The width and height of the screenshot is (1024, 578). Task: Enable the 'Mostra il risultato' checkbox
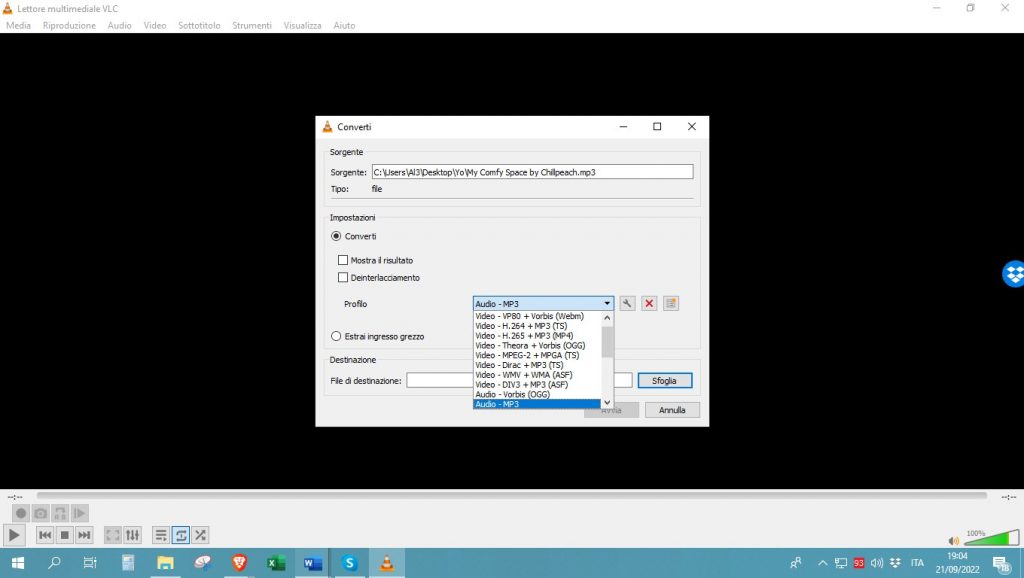[343, 260]
